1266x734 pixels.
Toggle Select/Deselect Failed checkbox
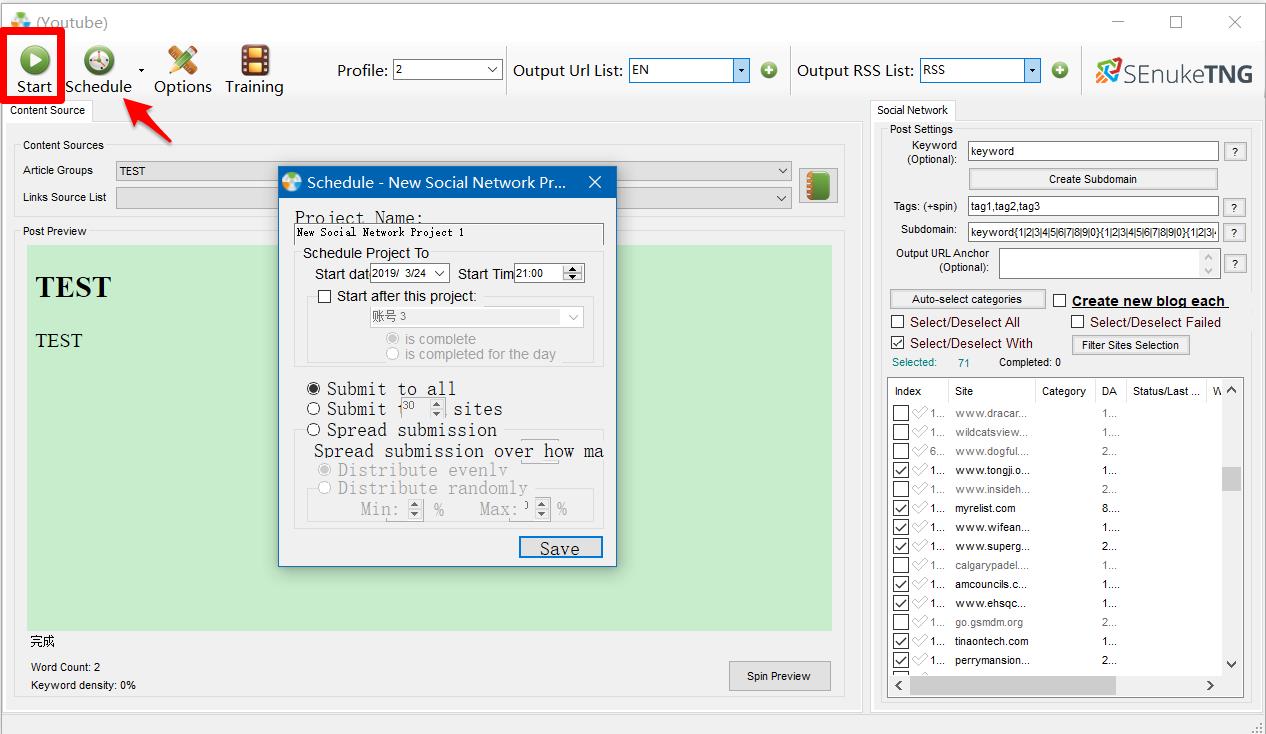(1078, 322)
